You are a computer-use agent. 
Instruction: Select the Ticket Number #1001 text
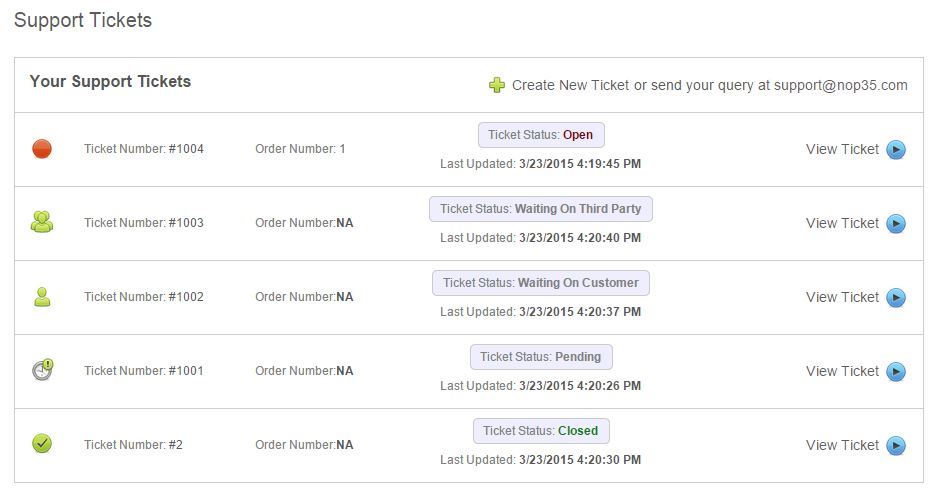tap(143, 371)
